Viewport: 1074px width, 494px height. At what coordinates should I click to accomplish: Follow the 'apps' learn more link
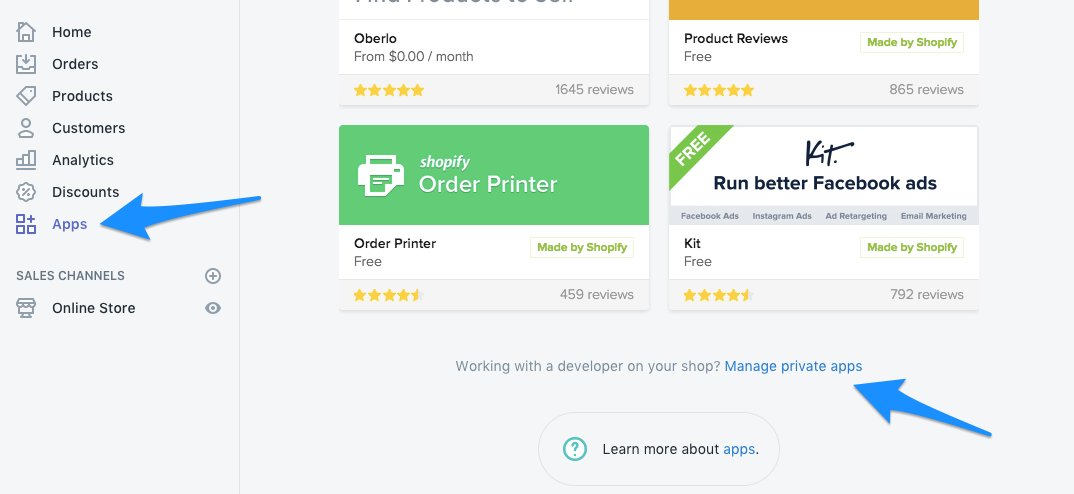click(x=739, y=449)
